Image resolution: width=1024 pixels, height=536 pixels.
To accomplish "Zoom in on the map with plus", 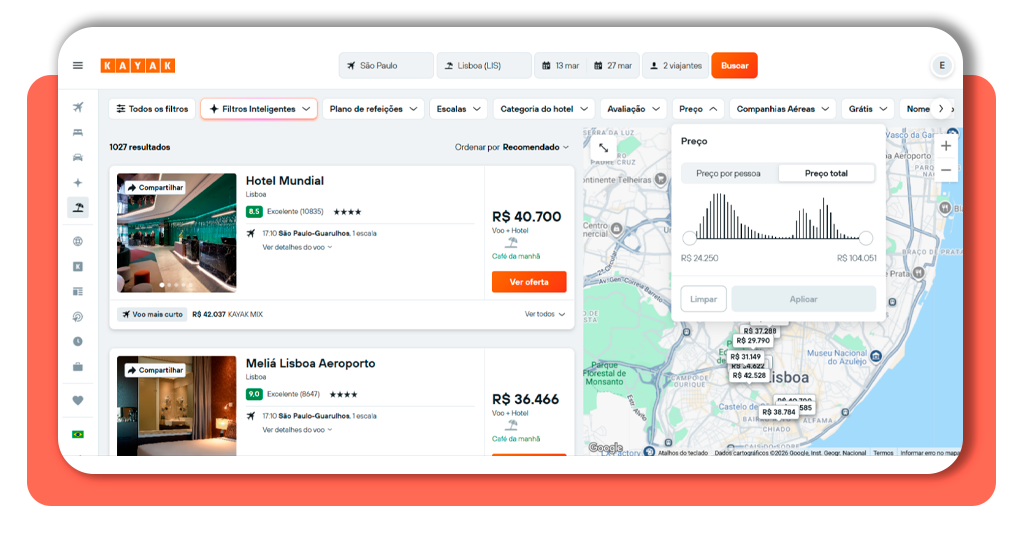I will [x=946, y=146].
